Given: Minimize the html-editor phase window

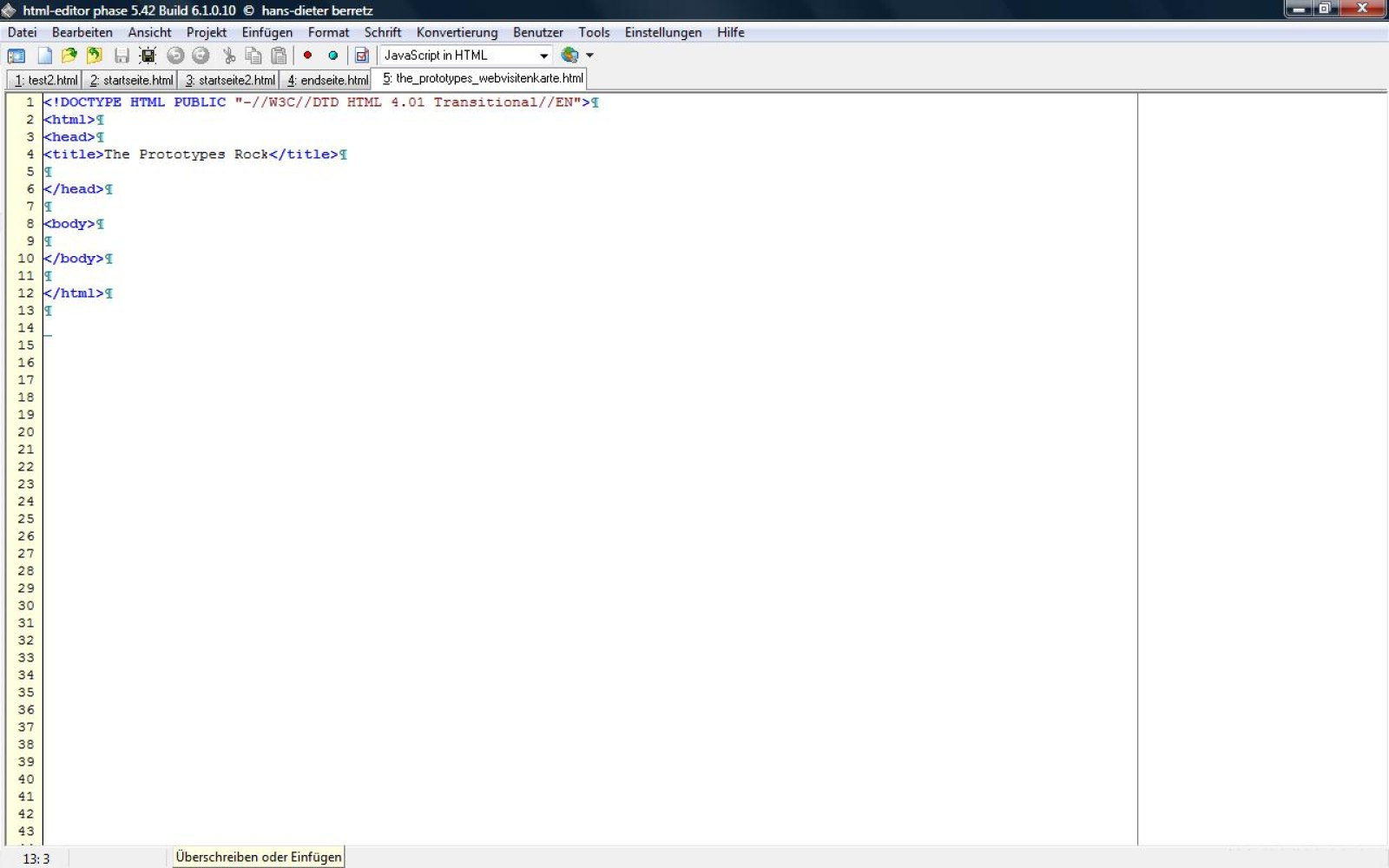Looking at the screenshot, I should (1299, 9).
